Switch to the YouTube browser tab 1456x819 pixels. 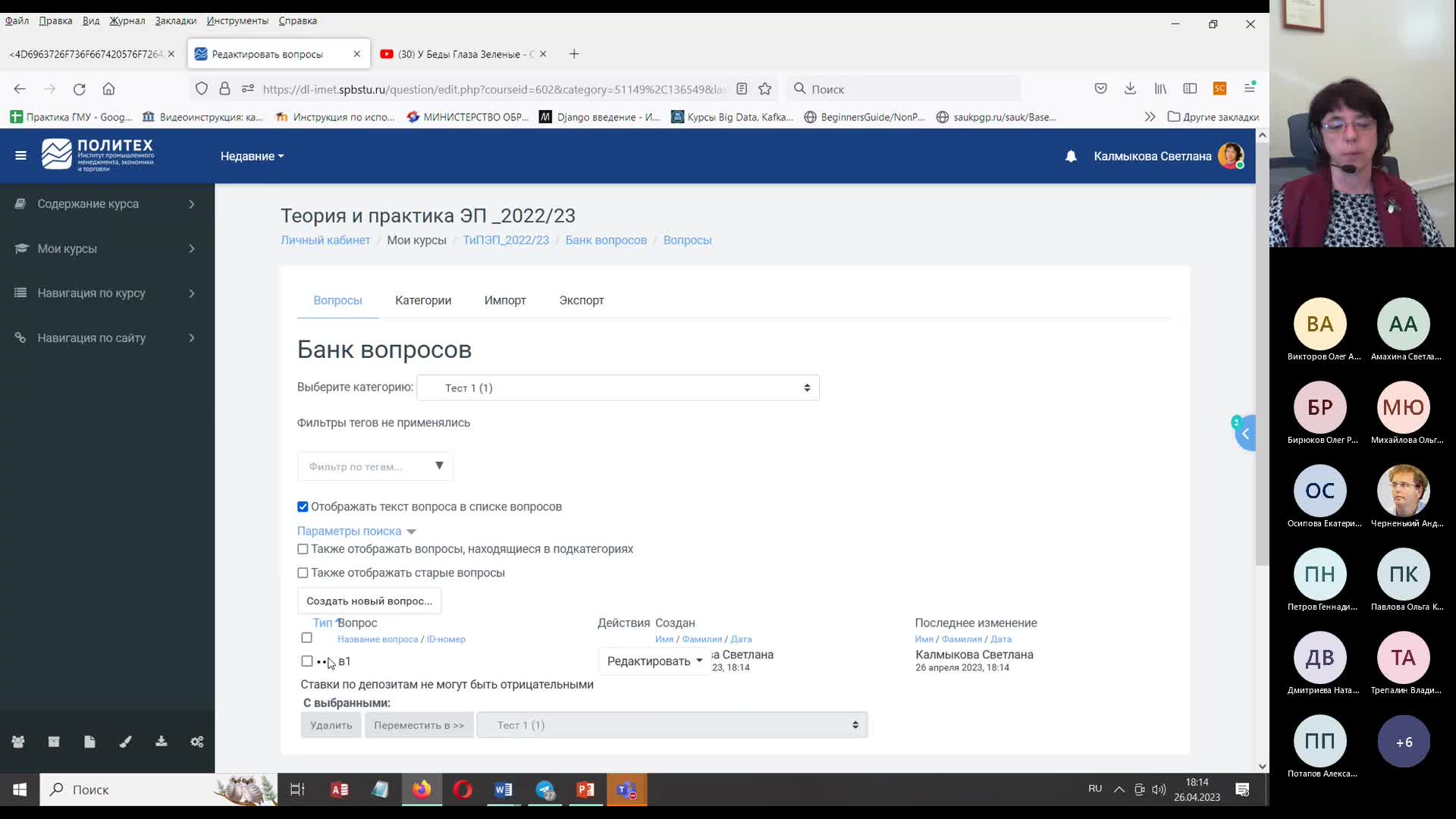click(463, 54)
